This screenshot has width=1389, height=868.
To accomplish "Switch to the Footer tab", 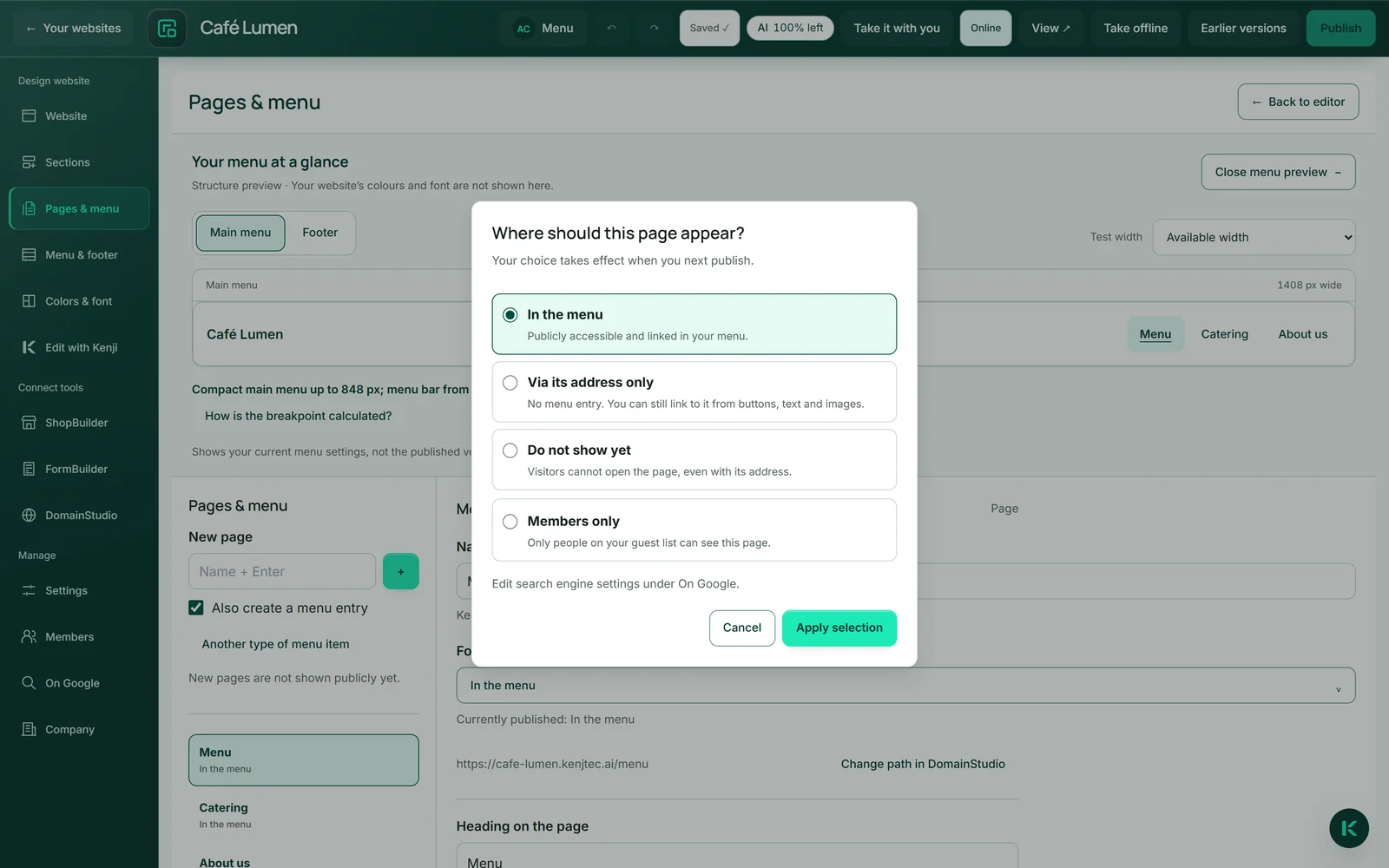I will (x=320, y=233).
